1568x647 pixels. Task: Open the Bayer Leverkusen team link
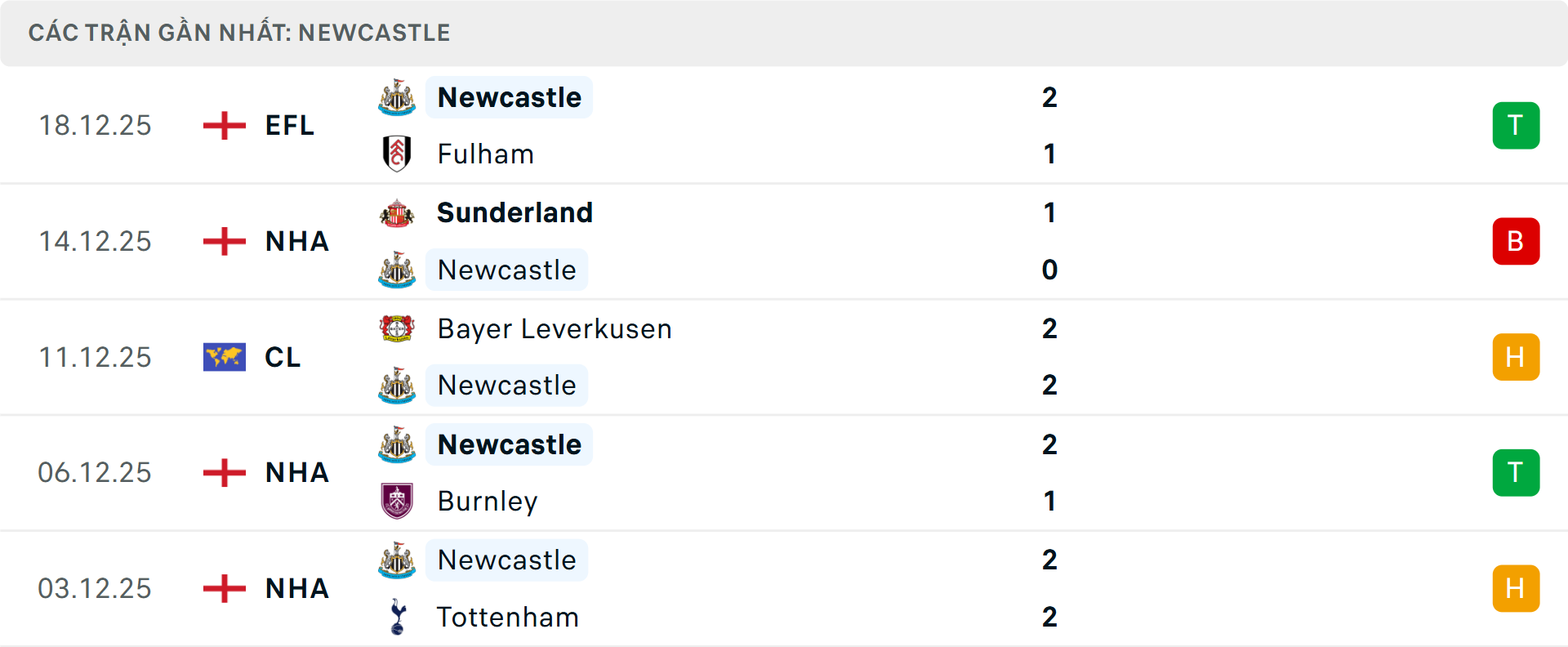tap(555, 328)
